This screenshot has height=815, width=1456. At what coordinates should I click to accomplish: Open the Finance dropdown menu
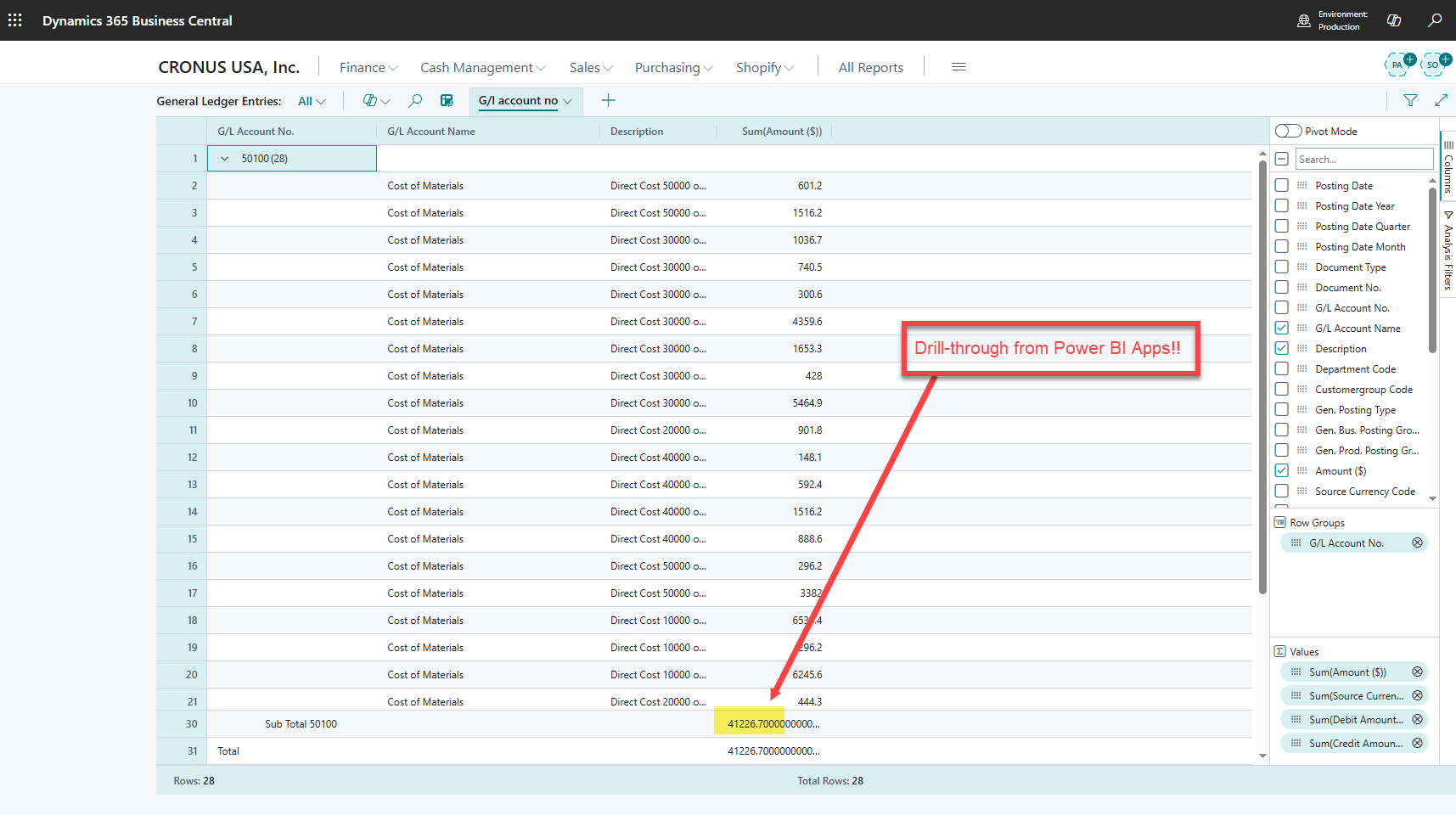(x=368, y=68)
